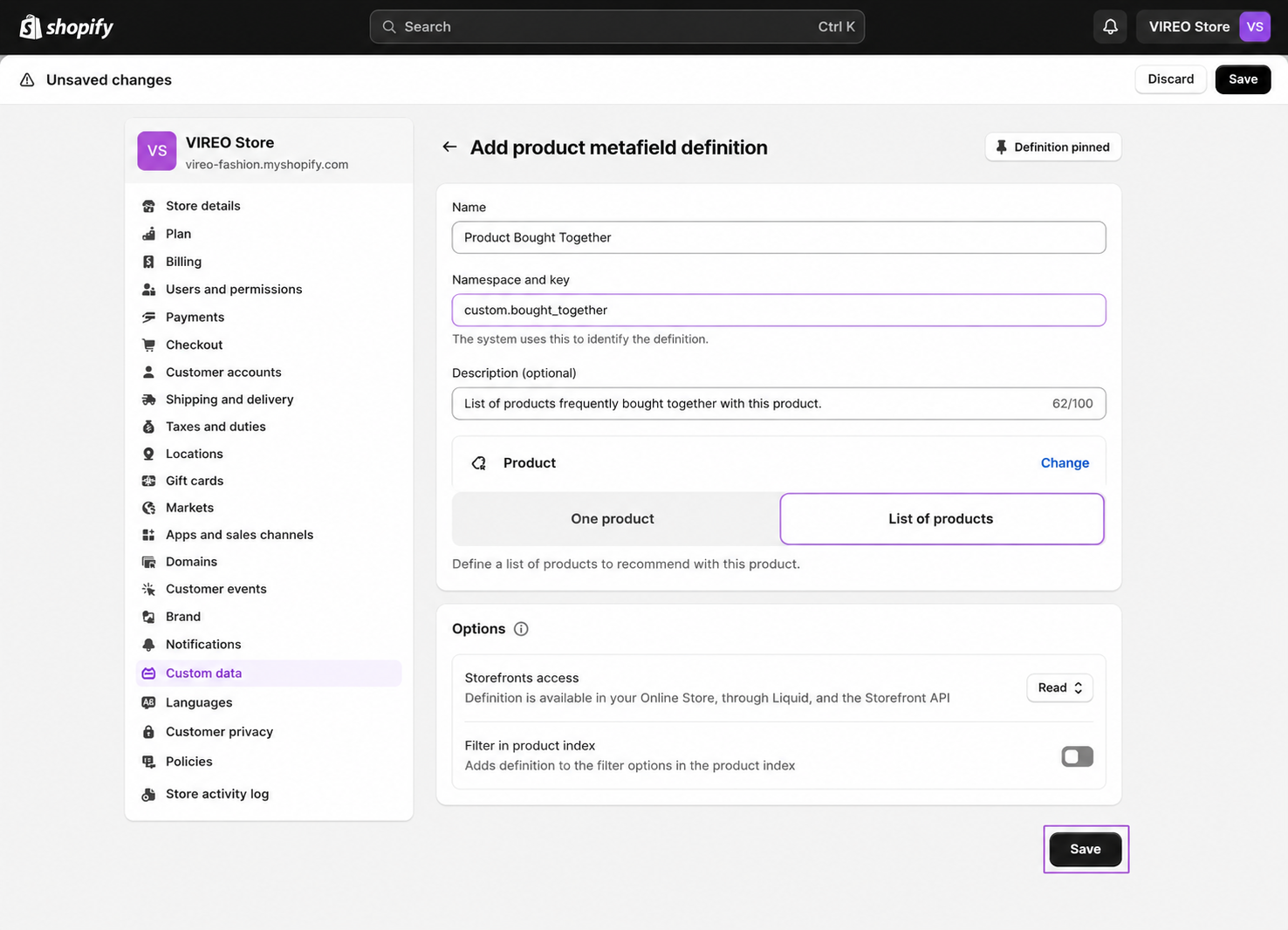Click Save in the unsaved changes bar

[1243, 79]
